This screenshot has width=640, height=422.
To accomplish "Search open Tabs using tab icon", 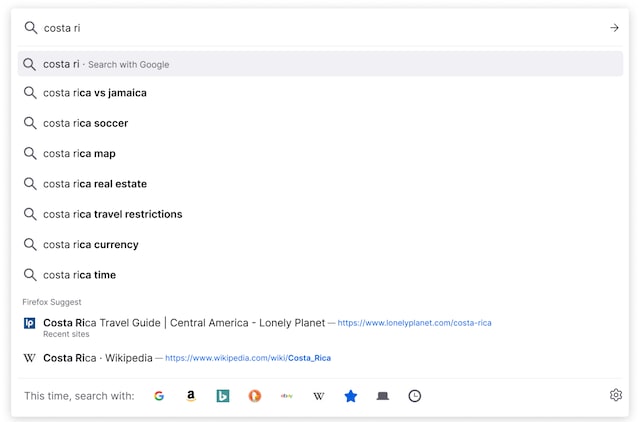I will (x=383, y=396).
